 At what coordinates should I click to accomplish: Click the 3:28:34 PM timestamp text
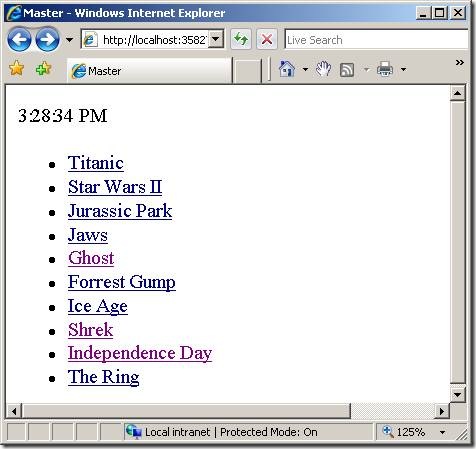[62, 116]
